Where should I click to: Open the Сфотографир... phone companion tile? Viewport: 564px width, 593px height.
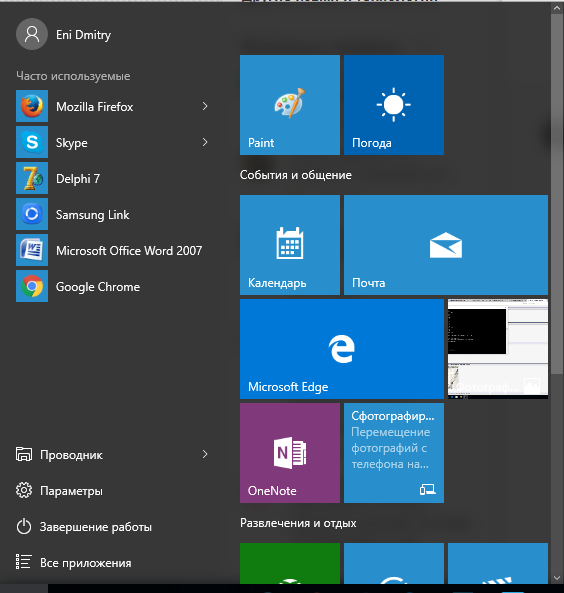(x=394, y=453)
